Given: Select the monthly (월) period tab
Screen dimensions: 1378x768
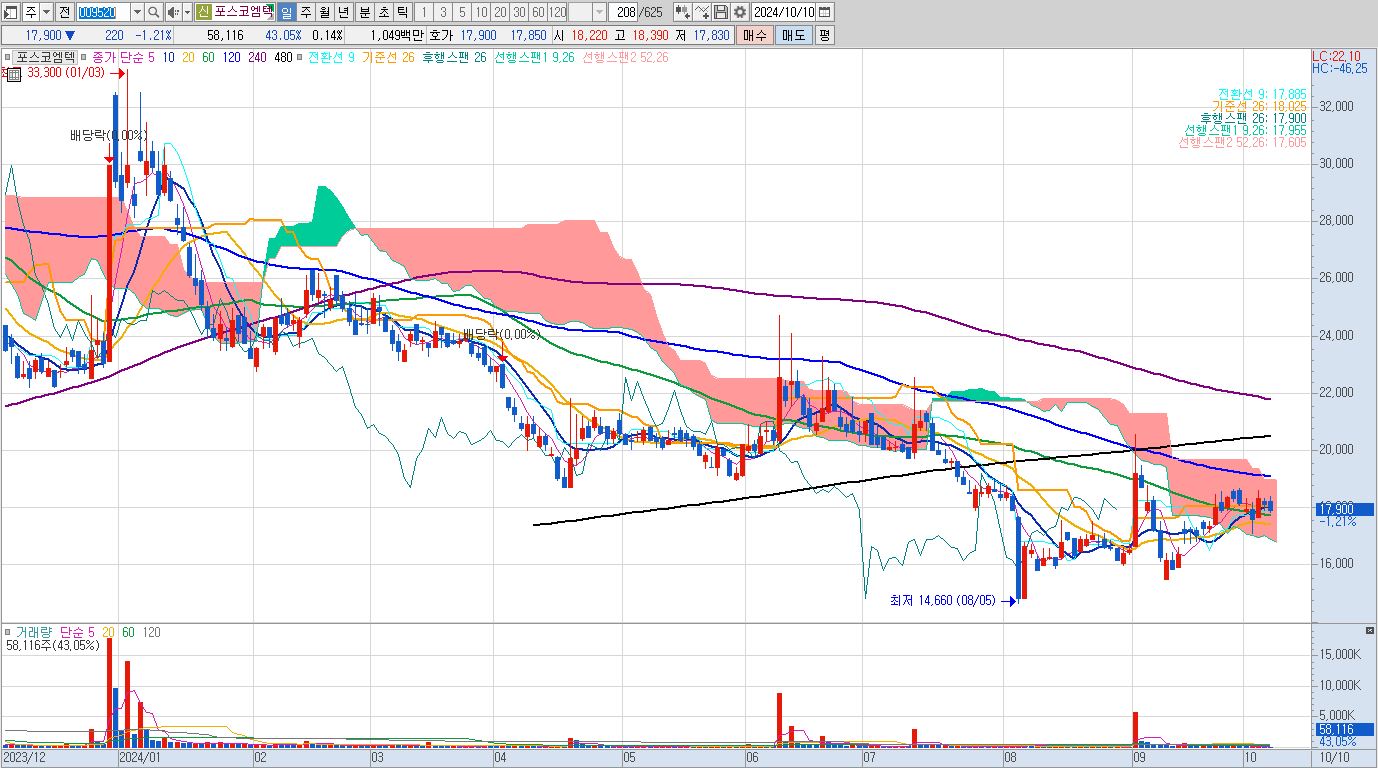Looking at the screenshot, I should click(324, 12).
